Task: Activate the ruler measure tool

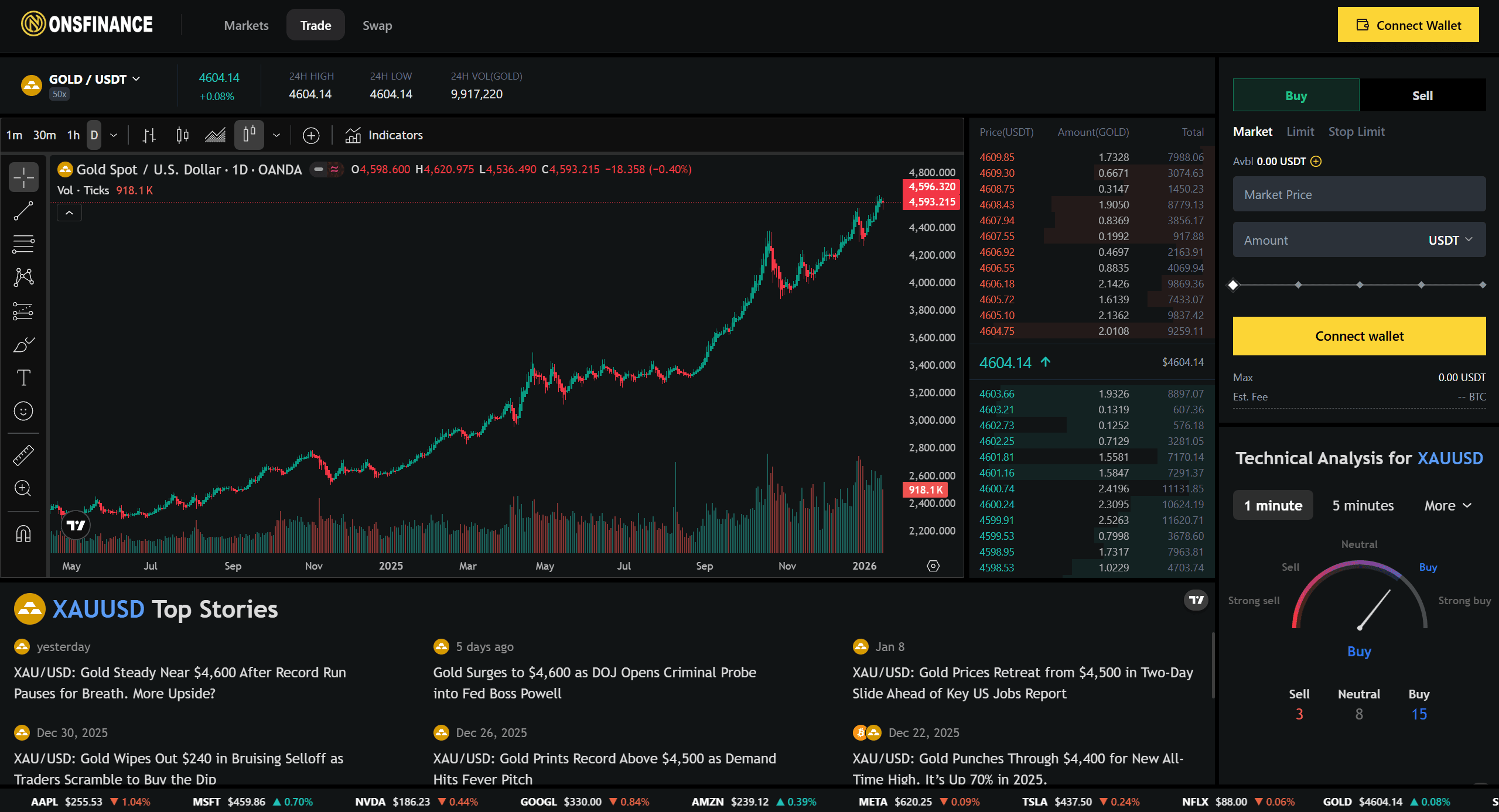Action: click(23, 455)
